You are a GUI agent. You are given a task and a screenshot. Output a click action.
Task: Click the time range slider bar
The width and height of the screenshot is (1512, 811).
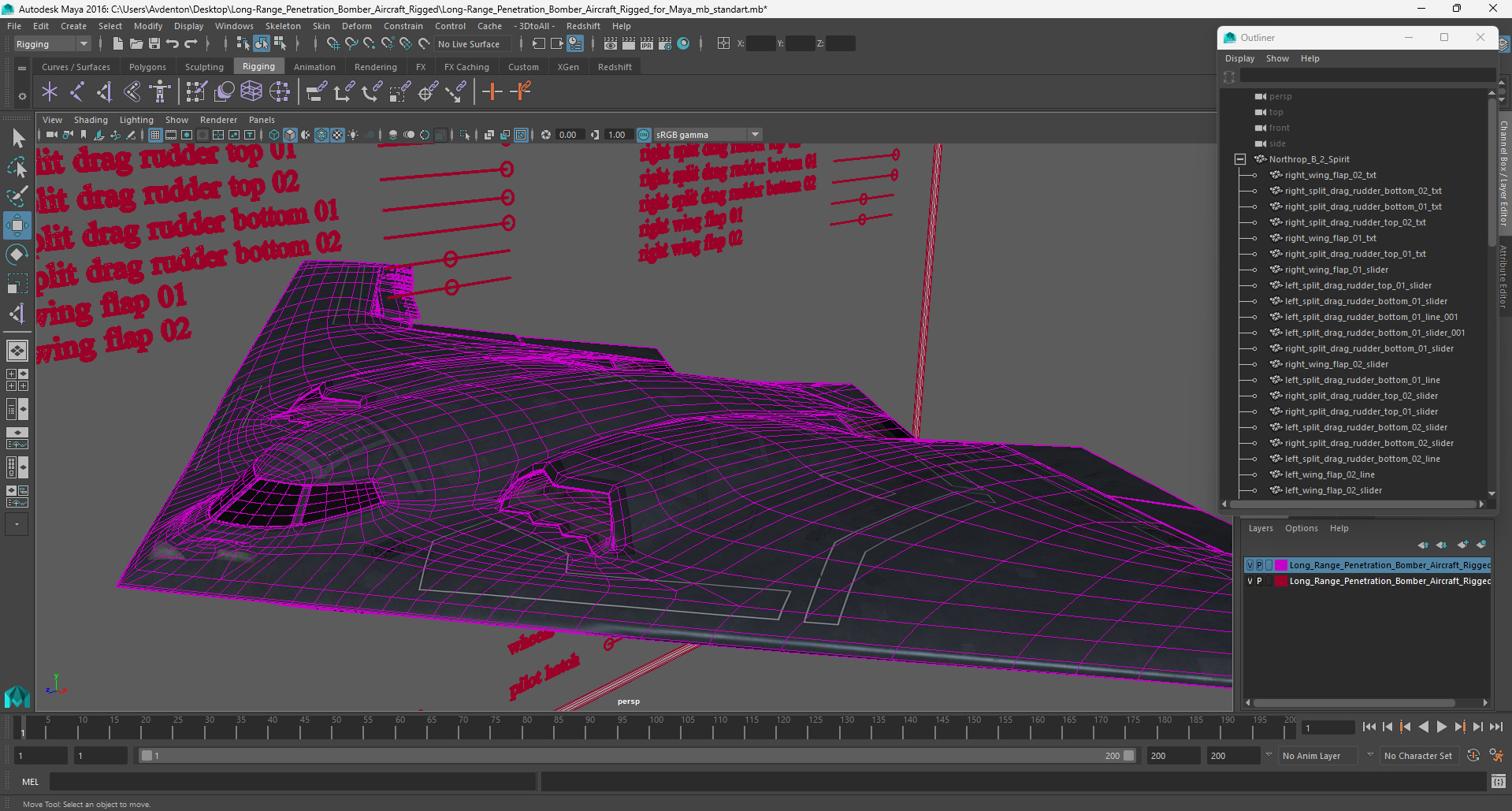click(637, 755)
